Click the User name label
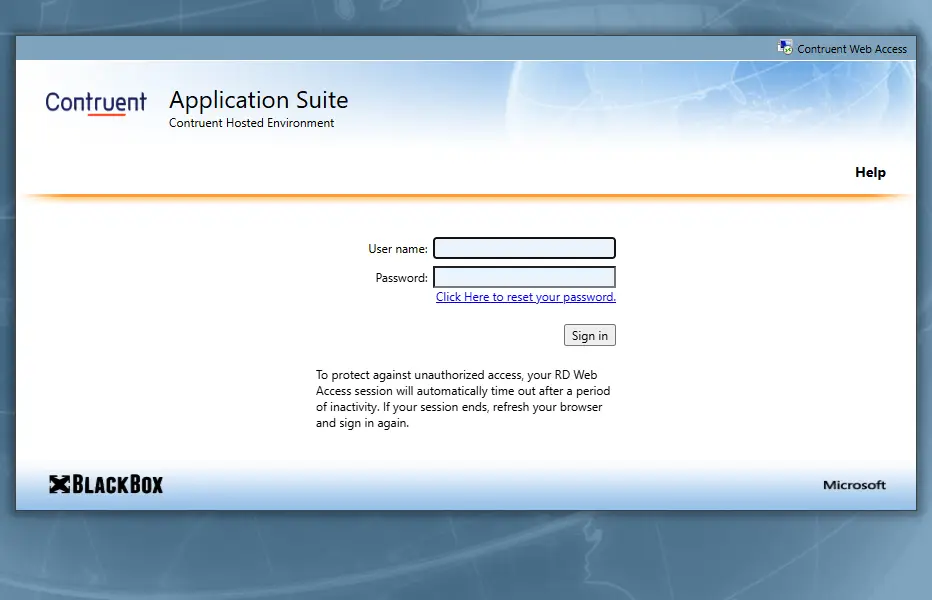Viewport: 932px width, 600px height. click(398, 249)
